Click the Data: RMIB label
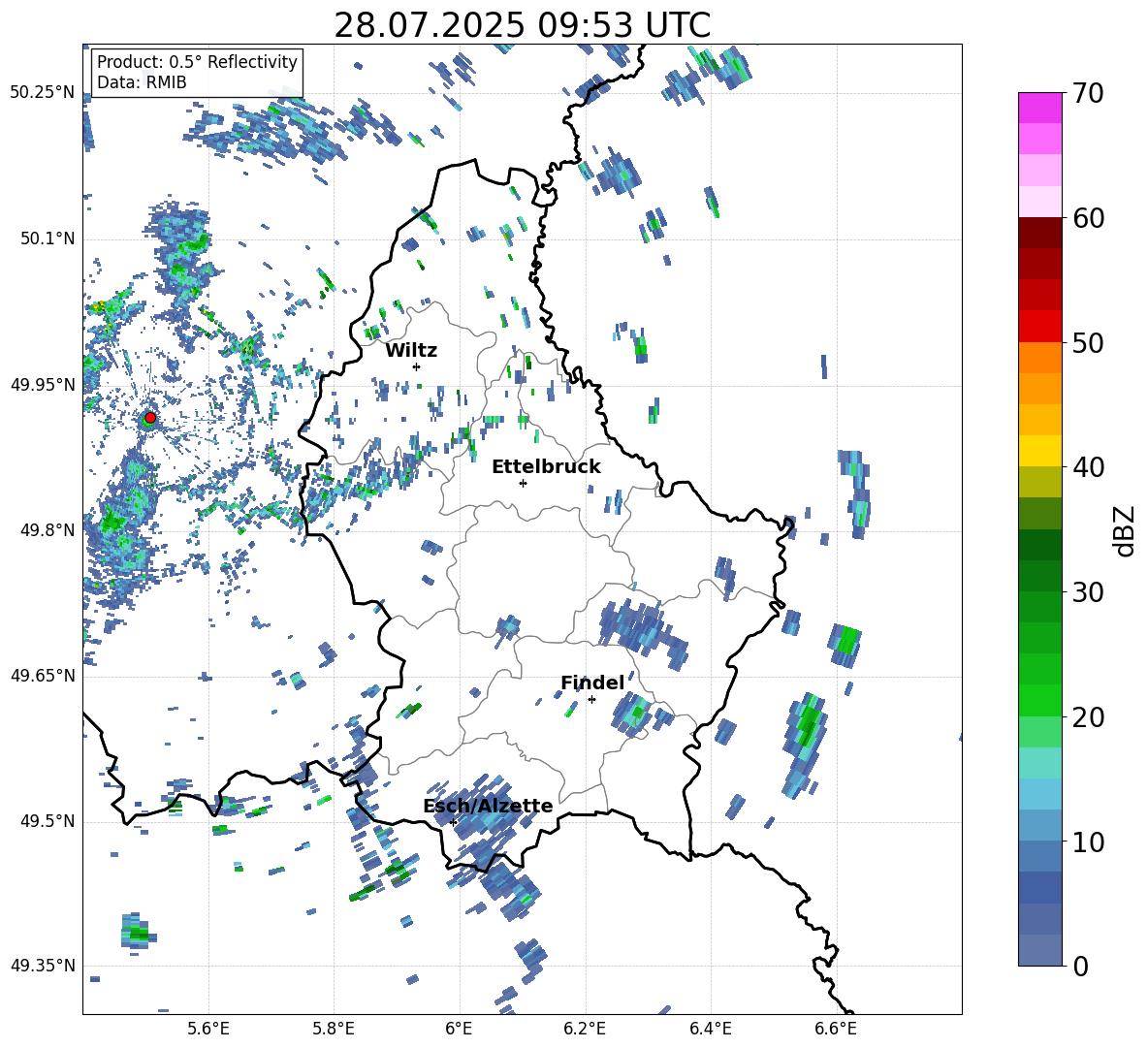Image resolution: width=1148 pixels, height=1048 pixels. click(142, 82)
